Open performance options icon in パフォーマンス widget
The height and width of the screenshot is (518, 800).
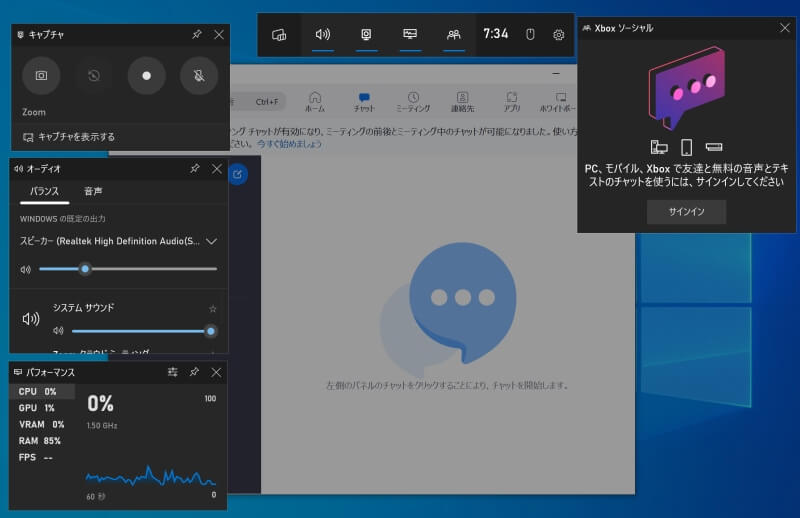(x=172, y=372)
